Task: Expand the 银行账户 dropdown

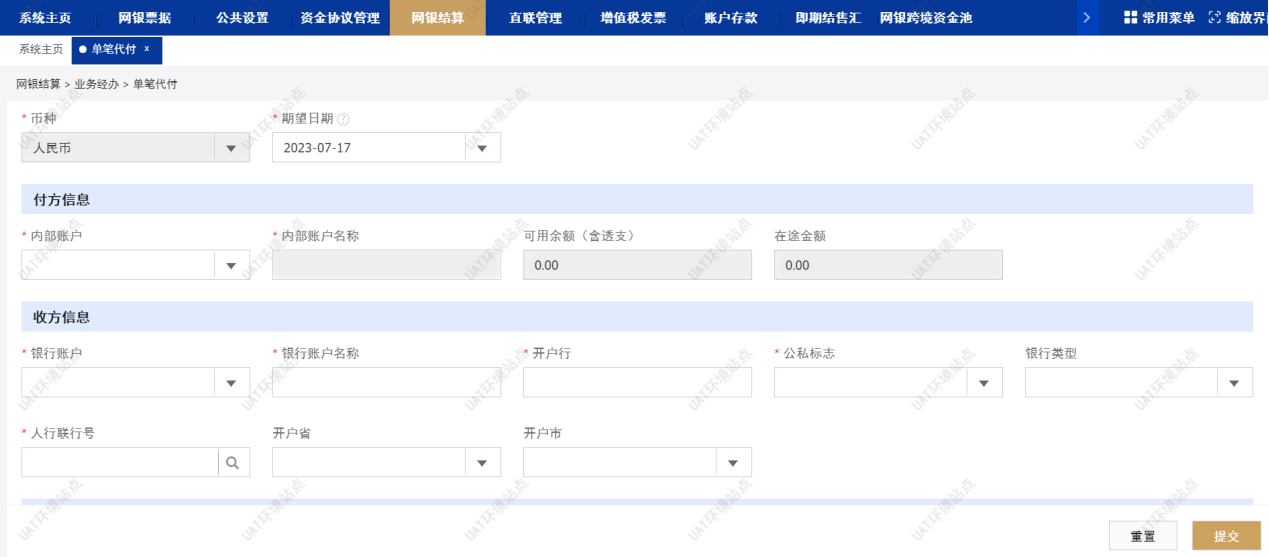Action: (231, 383)
